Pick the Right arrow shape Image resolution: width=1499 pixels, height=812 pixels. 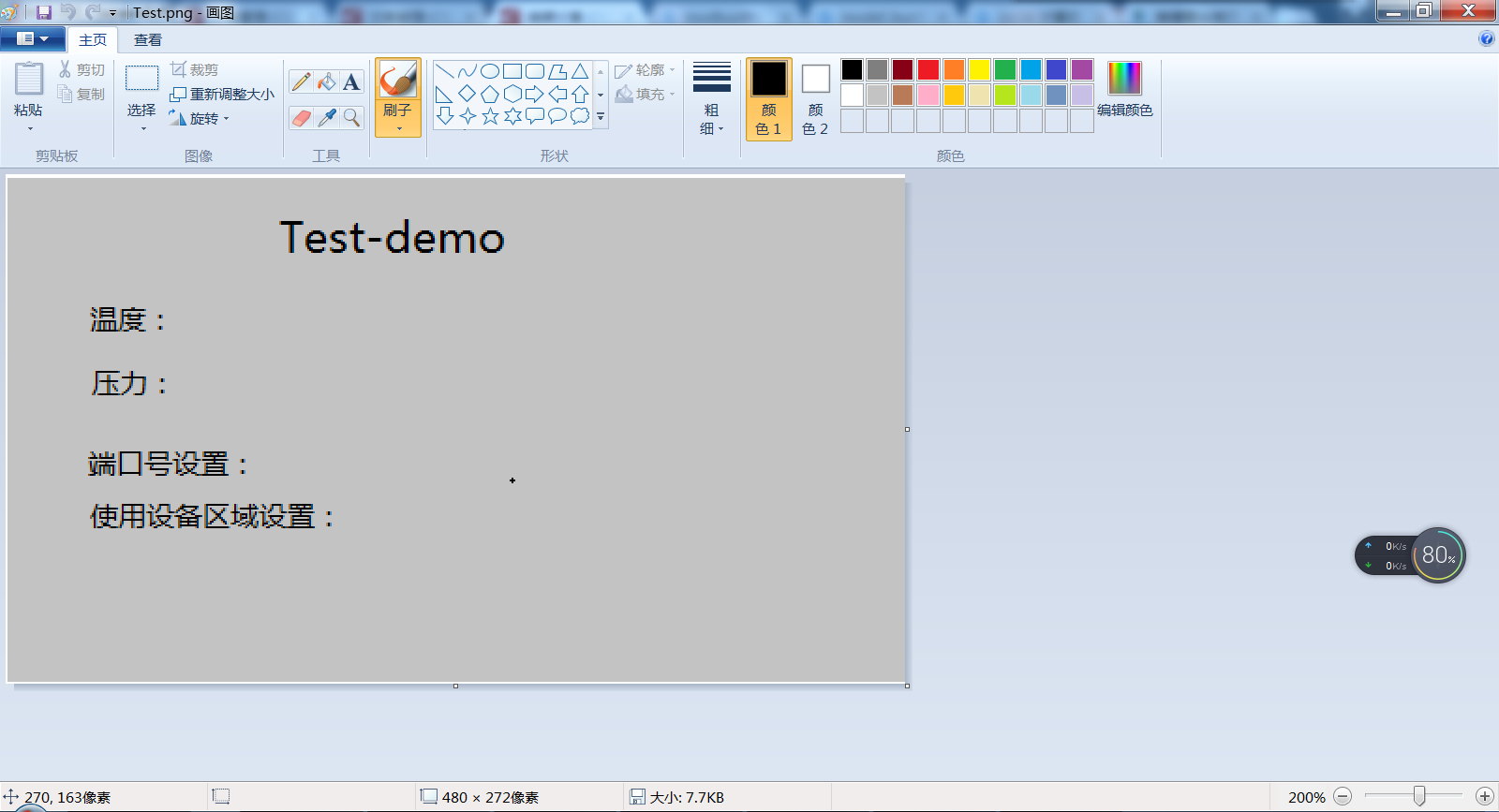tap(535, 94)
